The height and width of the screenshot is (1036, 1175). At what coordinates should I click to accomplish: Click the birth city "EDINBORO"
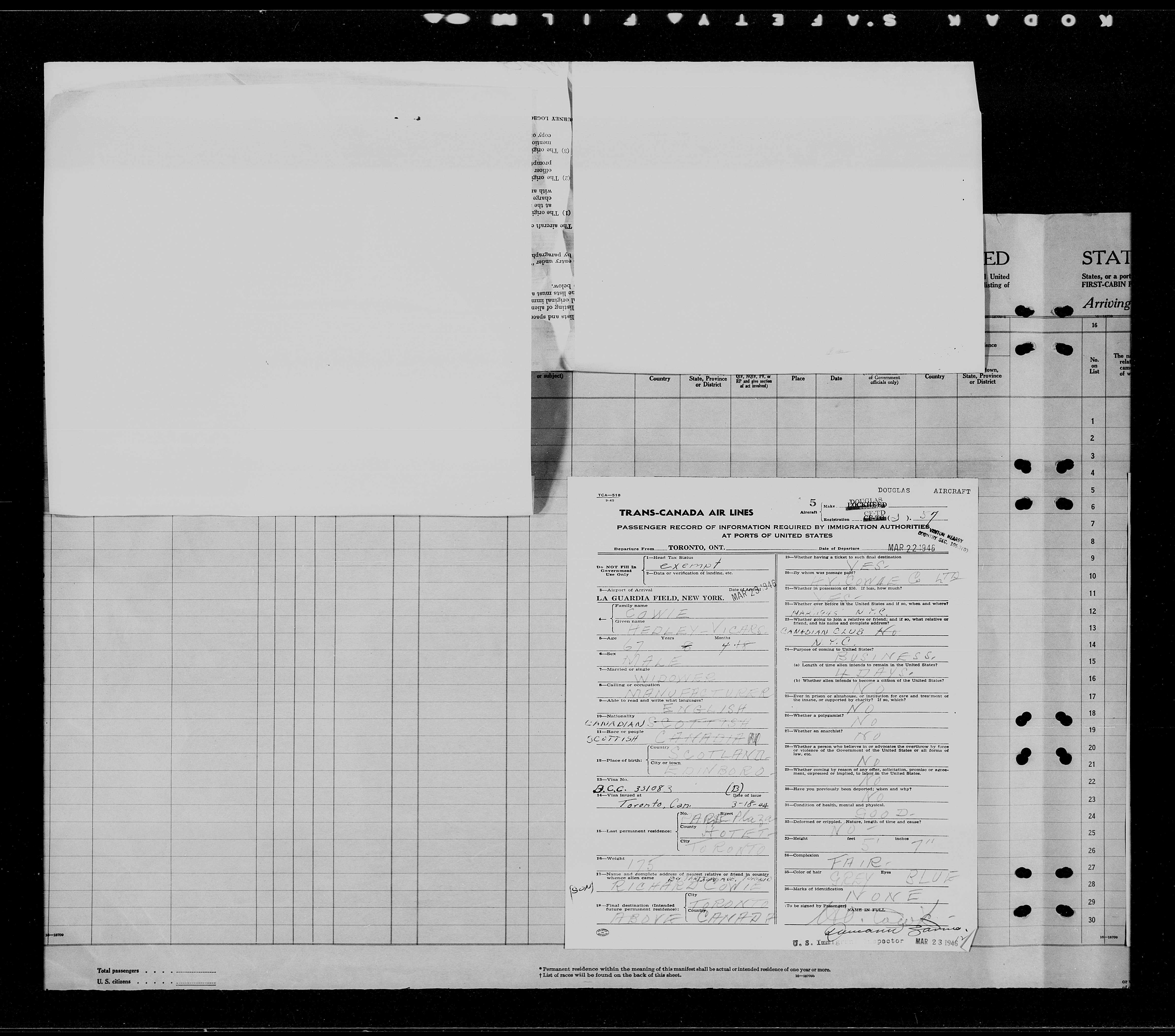coord(718,770)
